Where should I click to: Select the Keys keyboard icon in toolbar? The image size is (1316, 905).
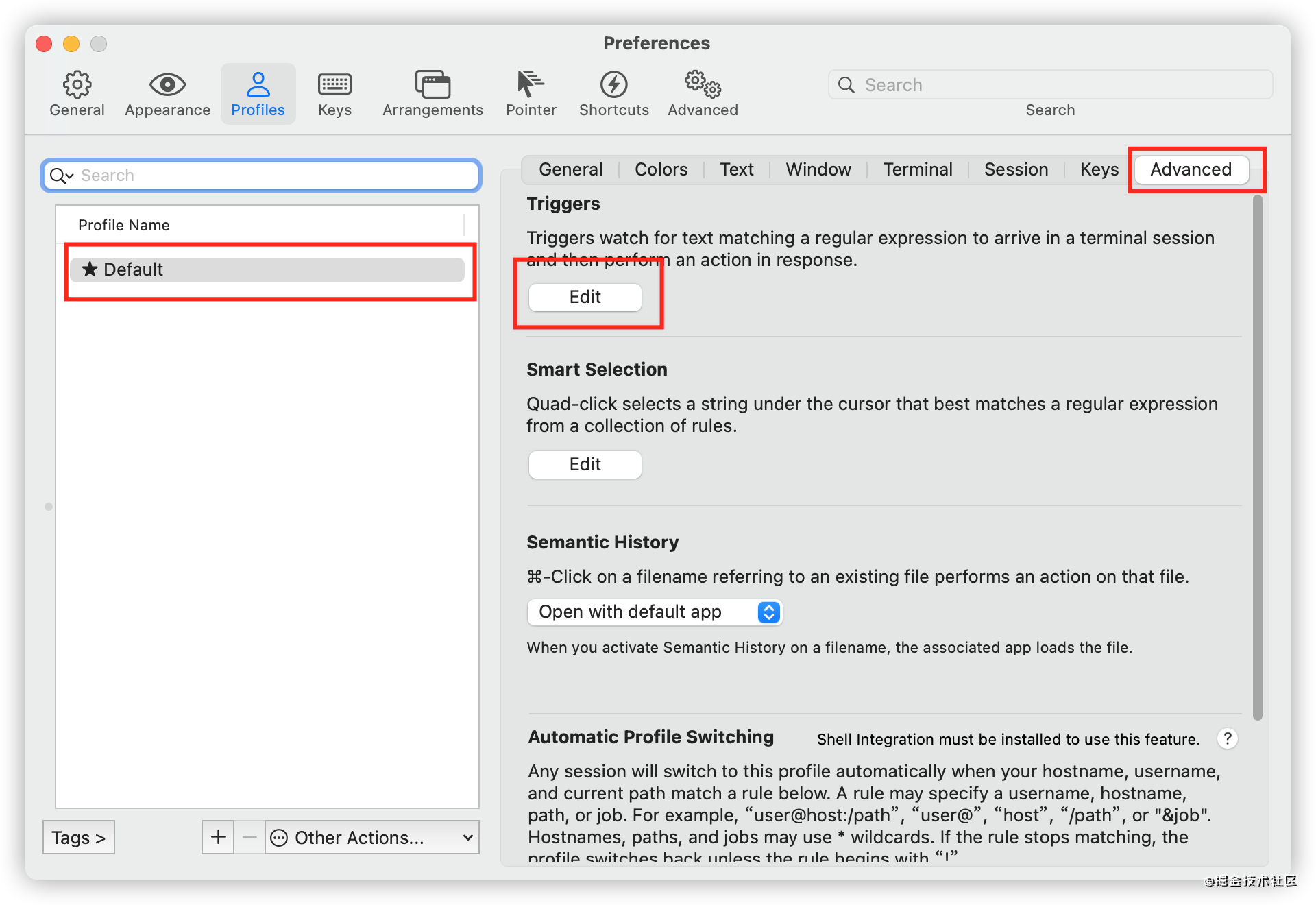pyautogui.click(x=334, y=85)
